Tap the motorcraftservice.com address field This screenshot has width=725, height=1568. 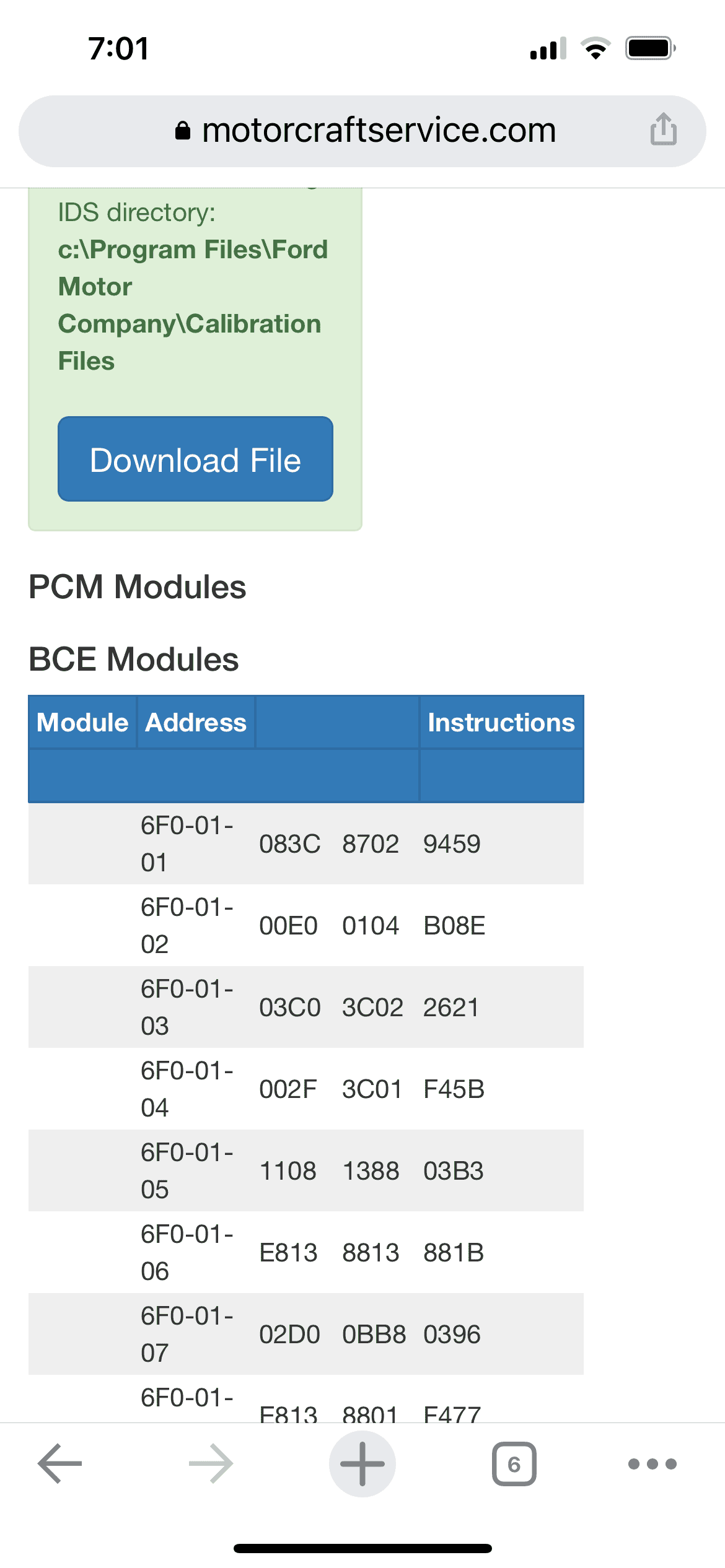pos(362,131)
